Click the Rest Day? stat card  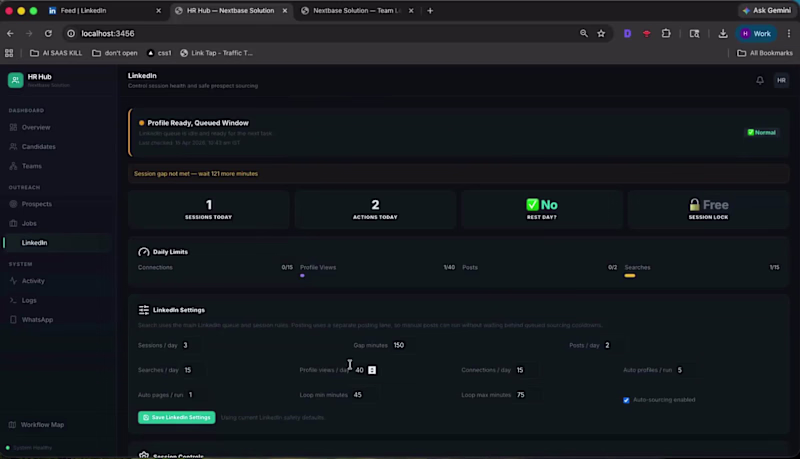coord(541,209)
